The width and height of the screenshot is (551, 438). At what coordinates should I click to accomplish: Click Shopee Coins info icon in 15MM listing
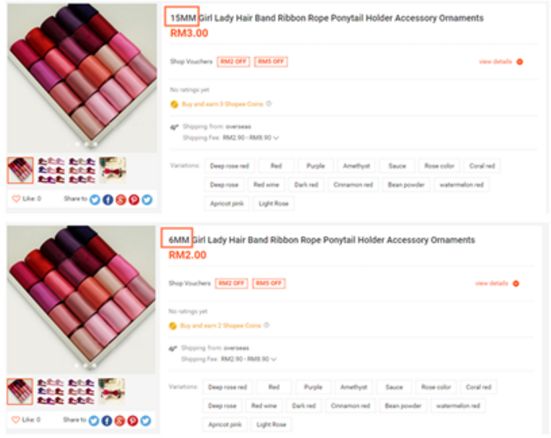[269, 104]
